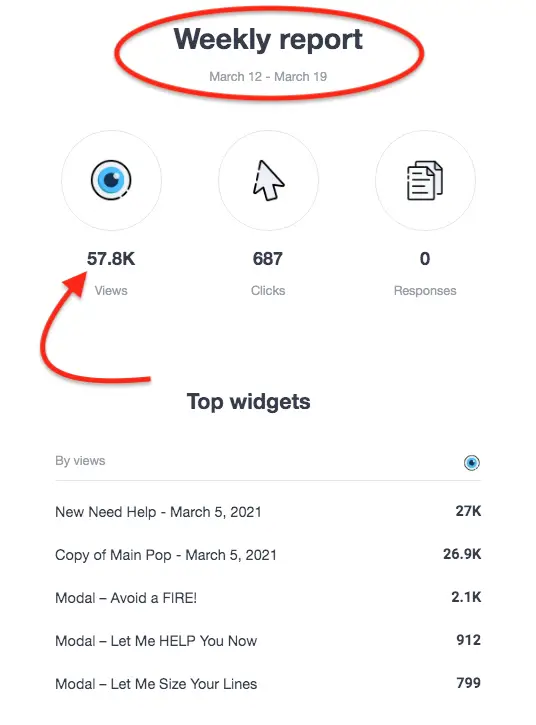The height and width of the screenshot is (725, 536).
Task: Click the Clicks label under 687
Action: point(268,290)
